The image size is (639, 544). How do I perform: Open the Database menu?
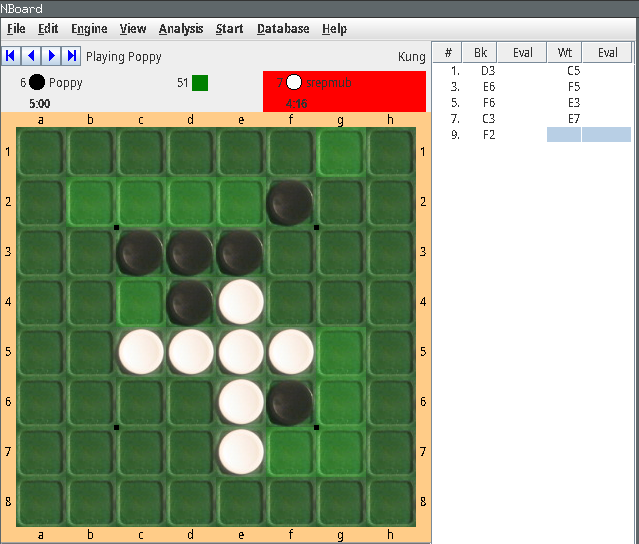[x=283, y=29]
